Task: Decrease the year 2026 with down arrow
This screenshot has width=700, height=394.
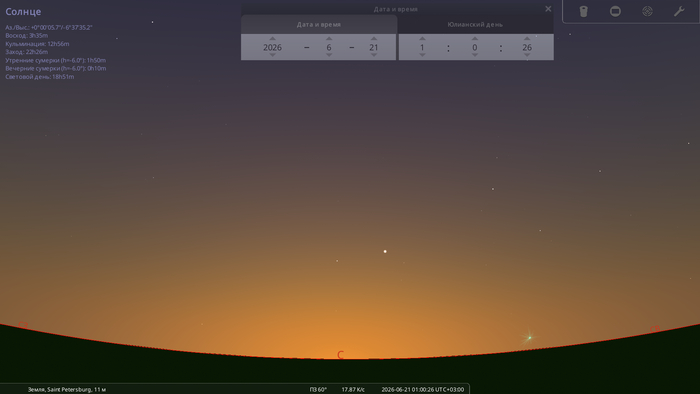Action: pyautogui.click(x=272, y=55)
